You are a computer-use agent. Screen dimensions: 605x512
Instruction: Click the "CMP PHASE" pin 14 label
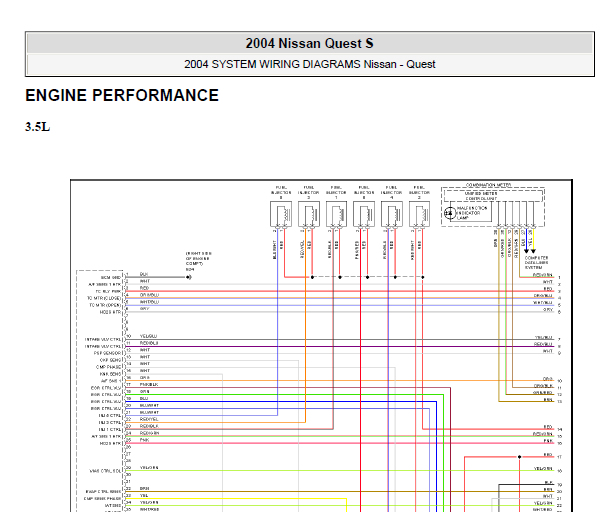(108, 367)
